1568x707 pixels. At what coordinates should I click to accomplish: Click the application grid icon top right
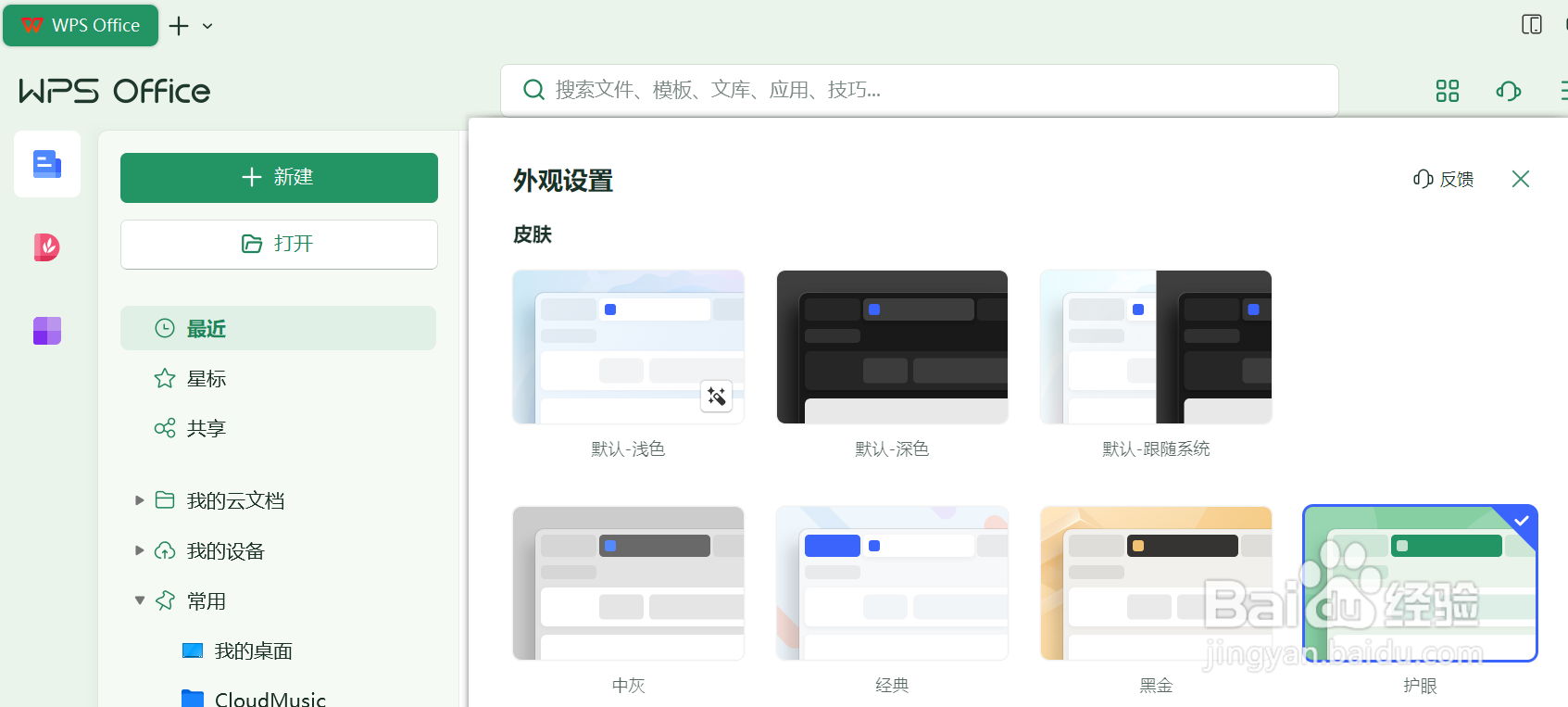coord(1447,91)
